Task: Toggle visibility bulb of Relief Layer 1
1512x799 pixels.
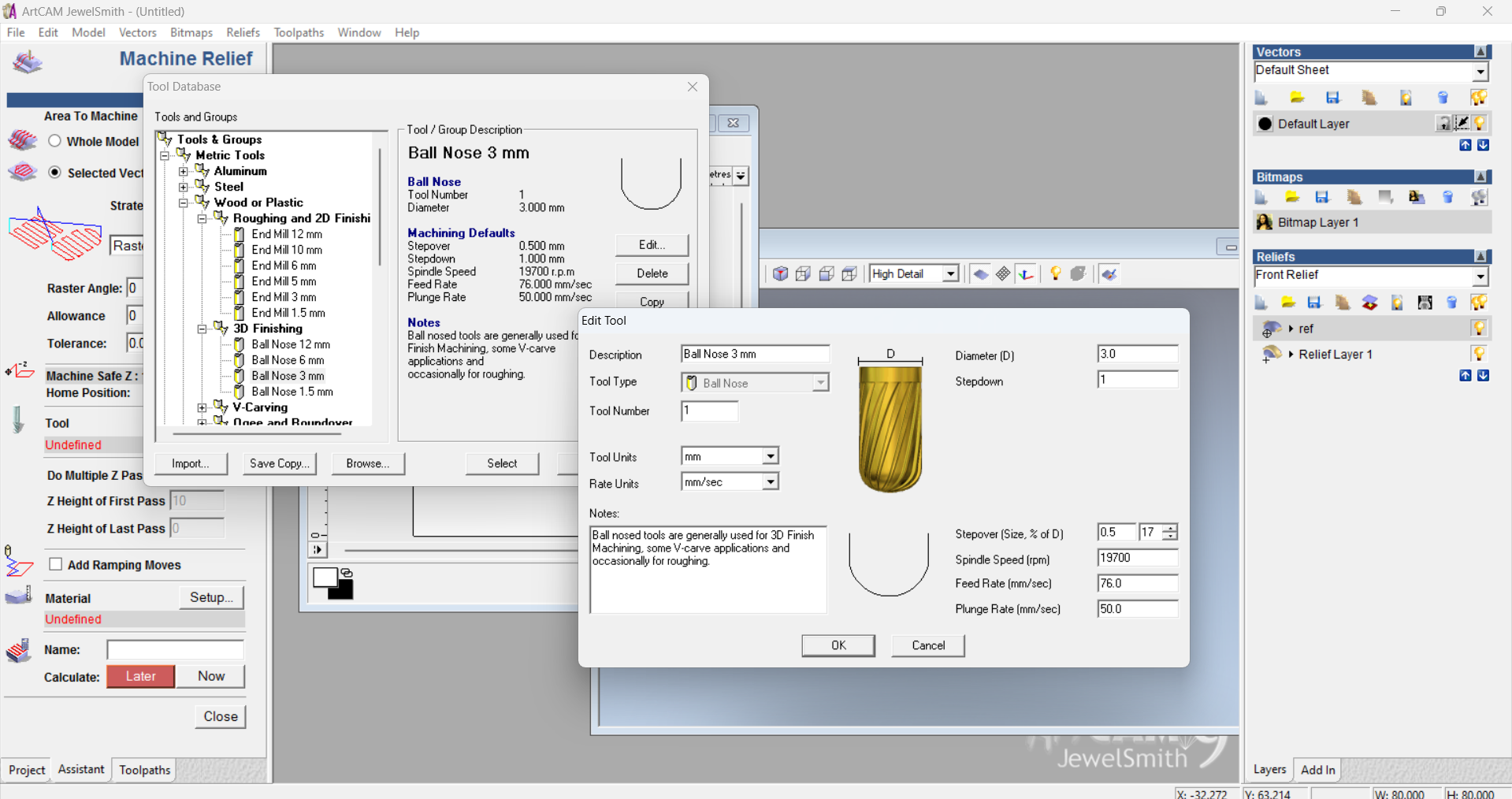Action: (x=1479, y=354)
